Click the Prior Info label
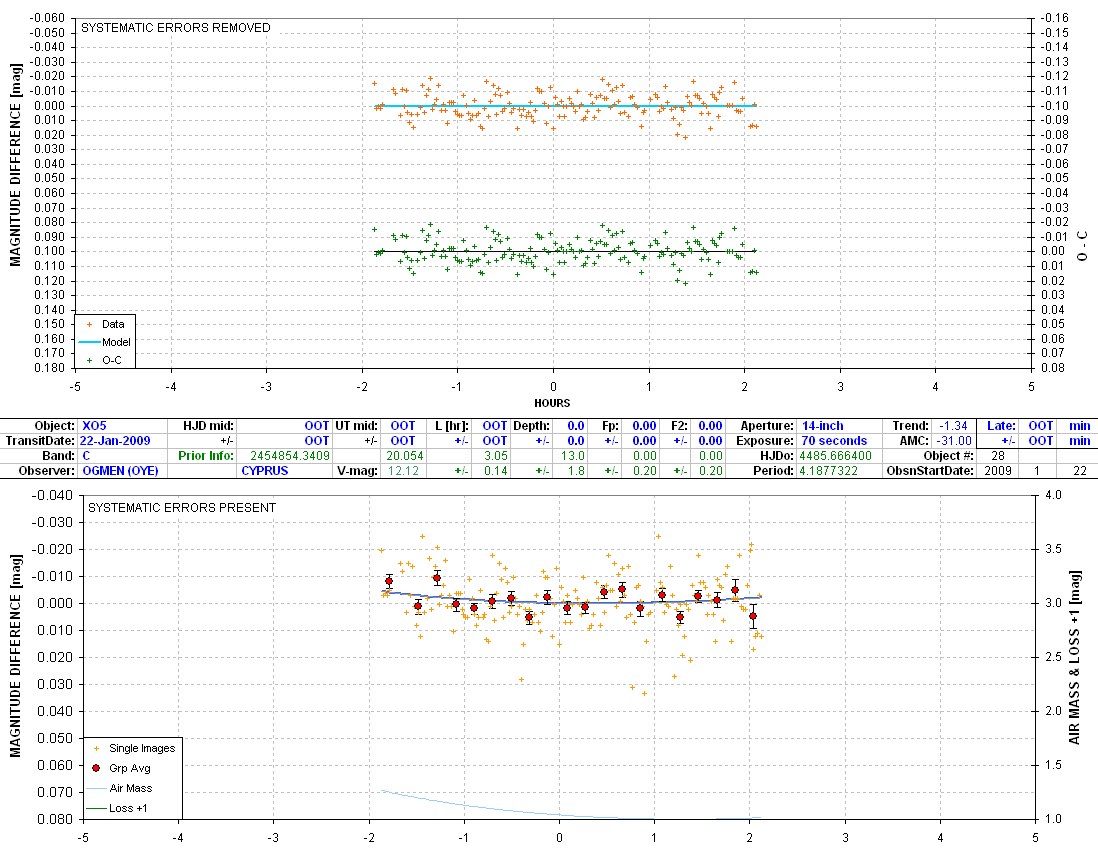This screenshot has height=849, width=1098. coord(206,456)
